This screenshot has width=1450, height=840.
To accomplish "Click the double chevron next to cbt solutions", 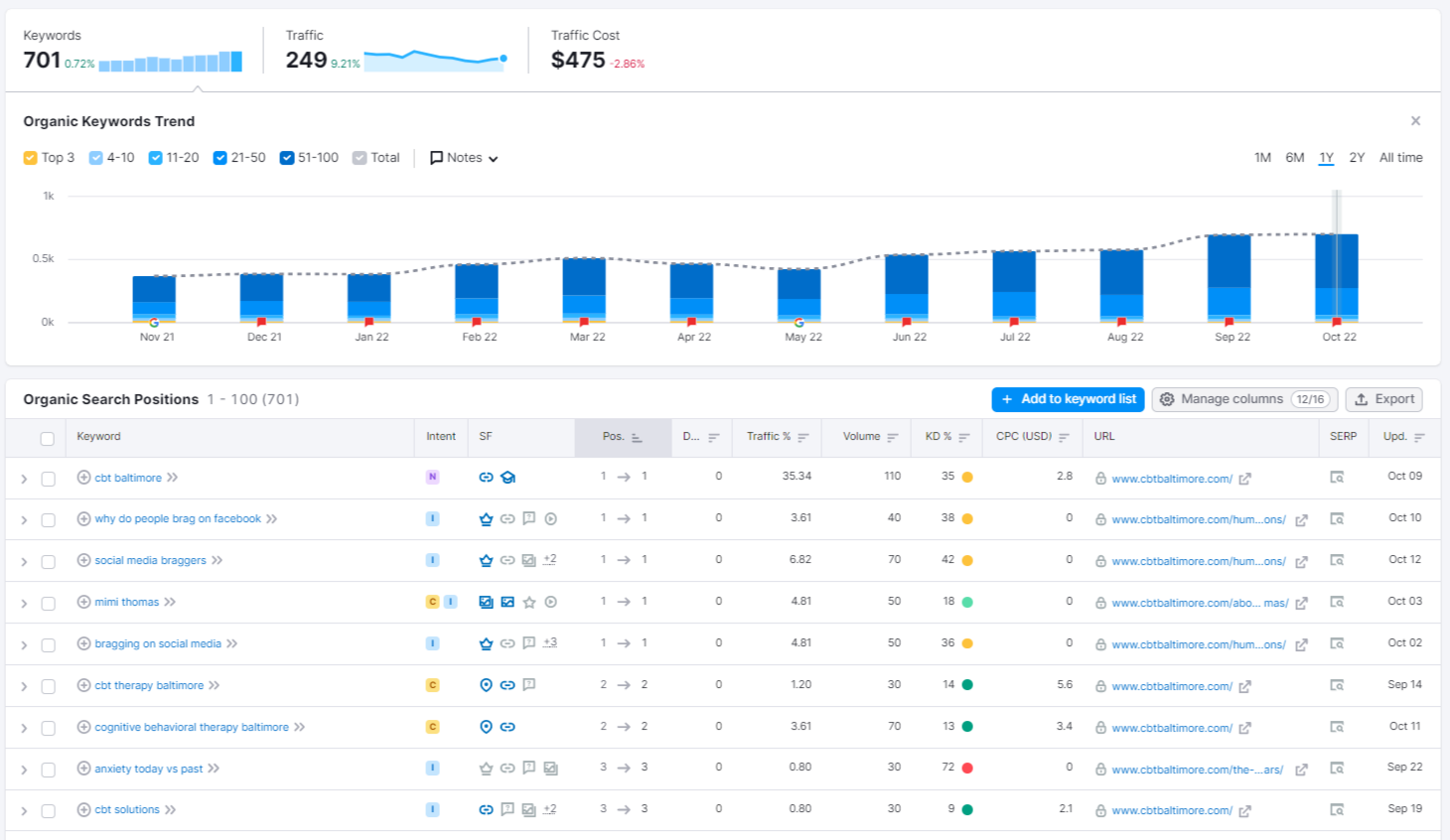I will click(x=171, y=810).
